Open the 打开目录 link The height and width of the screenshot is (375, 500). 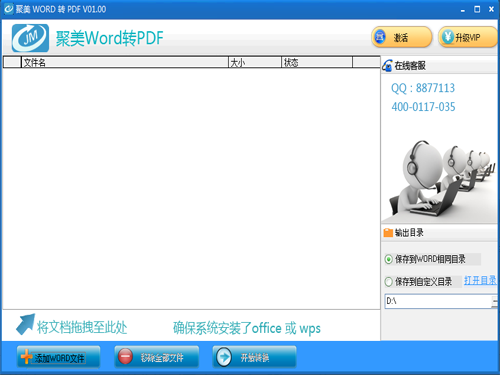(x=480, y=281)
